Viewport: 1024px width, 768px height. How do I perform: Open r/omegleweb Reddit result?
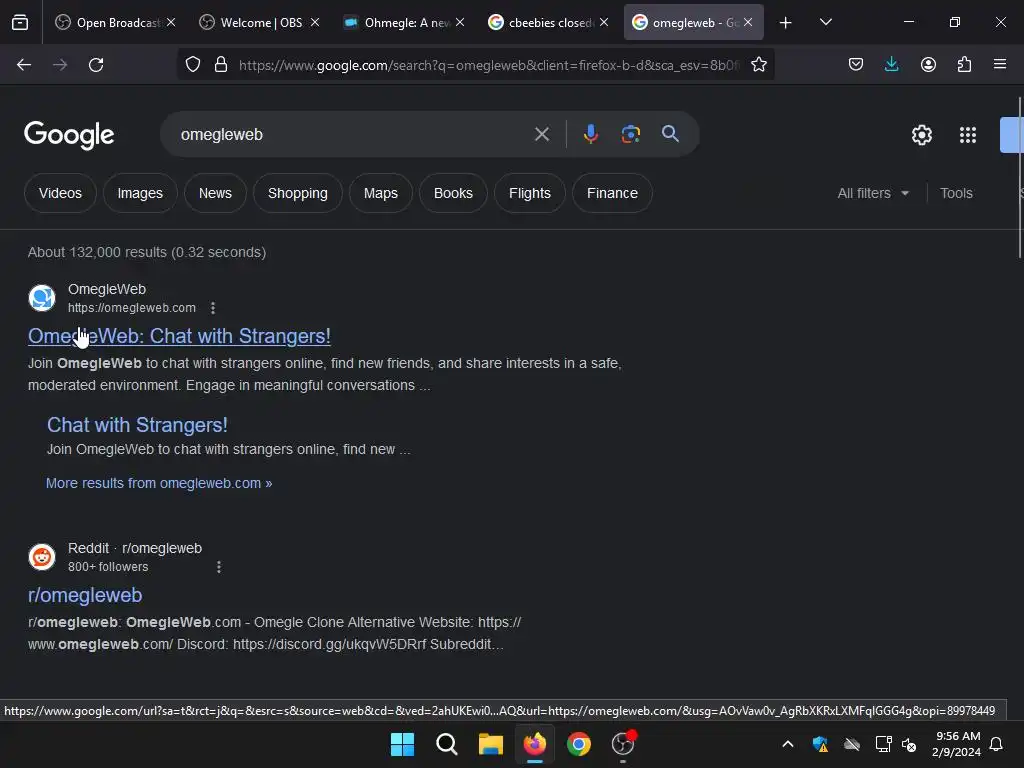tap(85, 595)
